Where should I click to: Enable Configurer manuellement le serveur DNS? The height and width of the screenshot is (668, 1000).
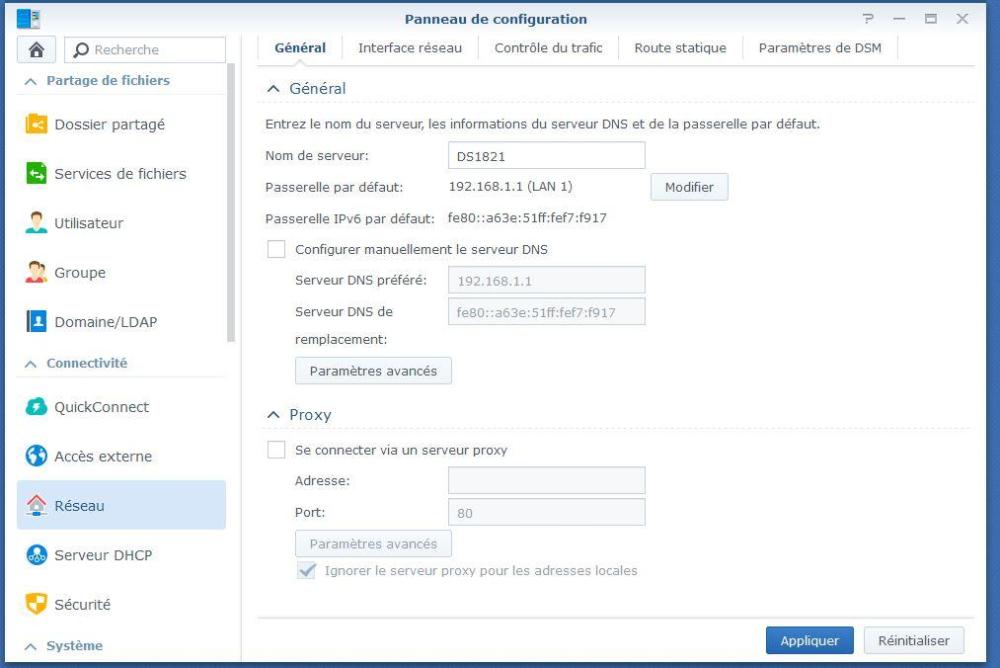pyautogui.click(x=277, y=250)
